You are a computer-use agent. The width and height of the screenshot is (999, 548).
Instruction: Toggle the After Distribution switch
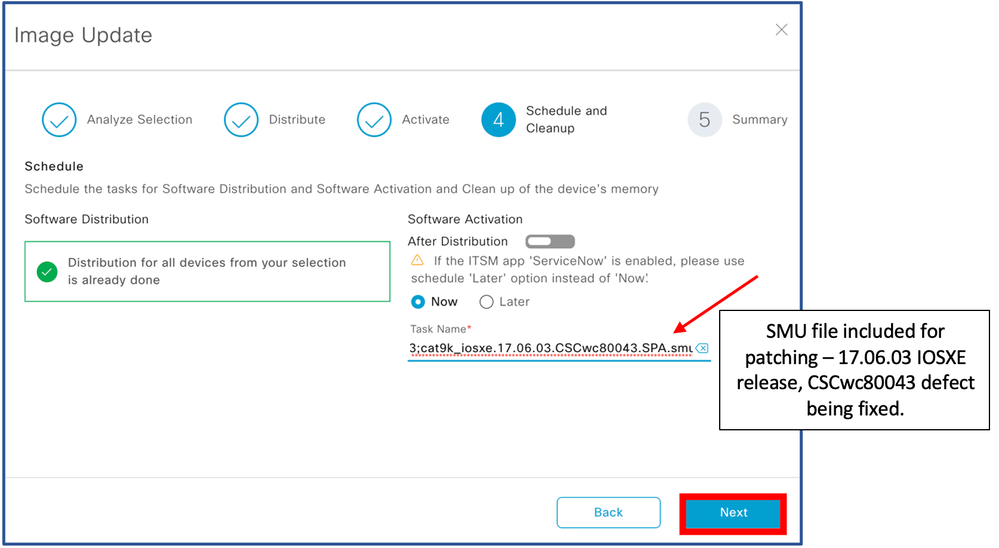(x=550, y=242)
